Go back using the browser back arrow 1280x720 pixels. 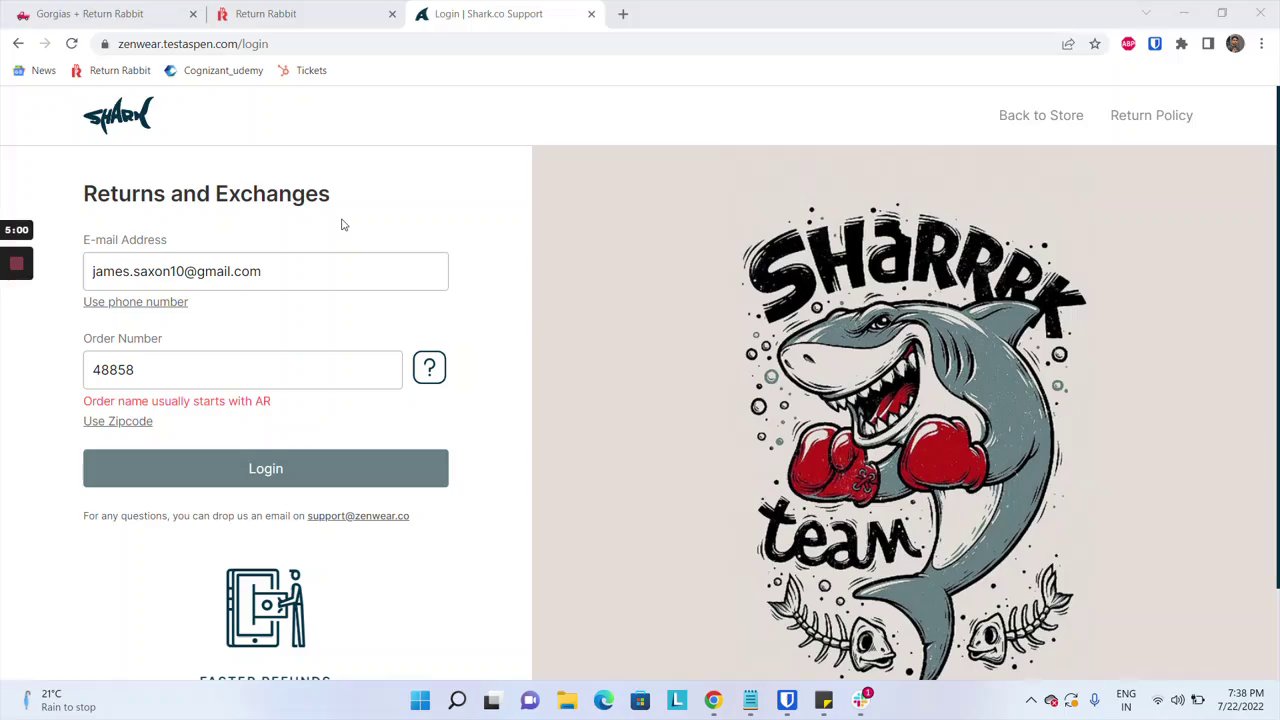point(18,44)
